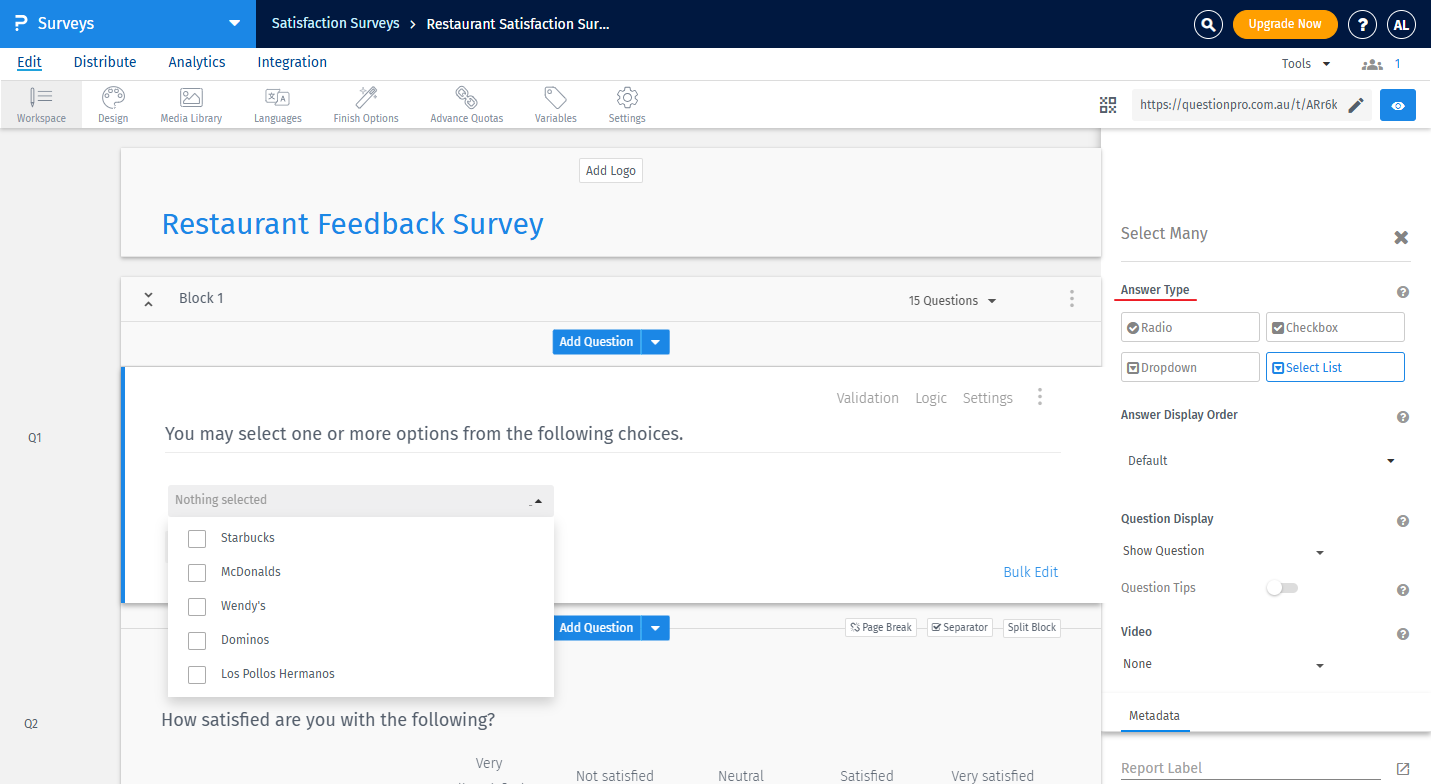Image resolution: width=1431 pixels, height=784 pixels.
Task: Open the Design panel
Action: pyautogui.click(x=112, y=104)
